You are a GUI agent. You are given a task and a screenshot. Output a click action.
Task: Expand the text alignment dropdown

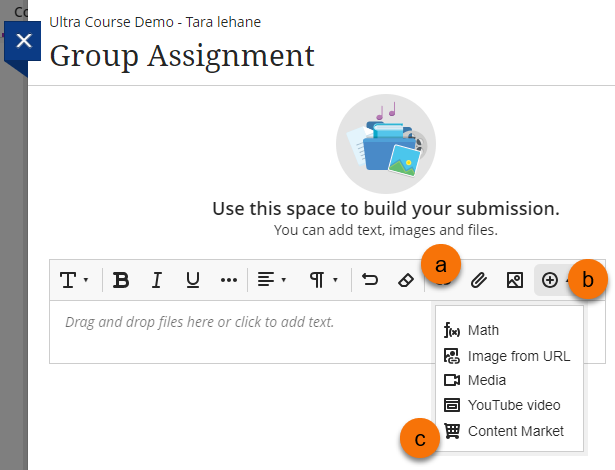[x=271, y=280]
